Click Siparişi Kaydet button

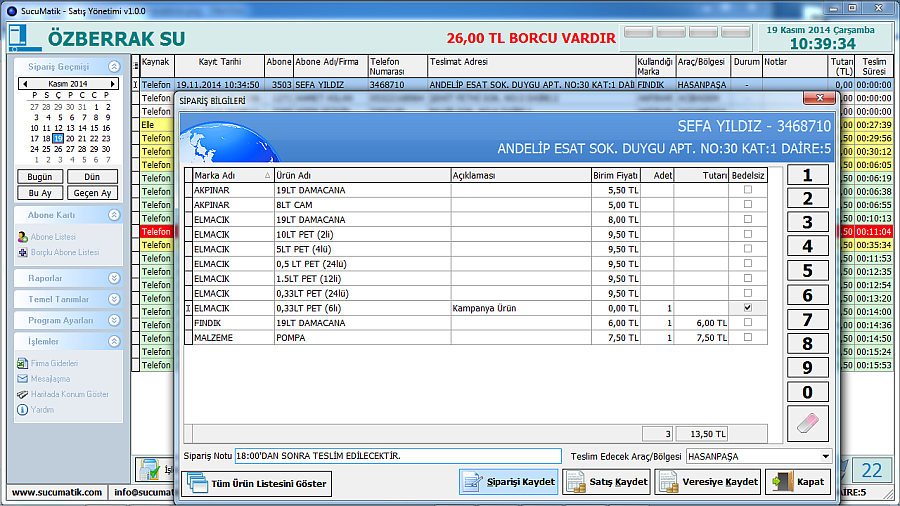click(509, 482)
